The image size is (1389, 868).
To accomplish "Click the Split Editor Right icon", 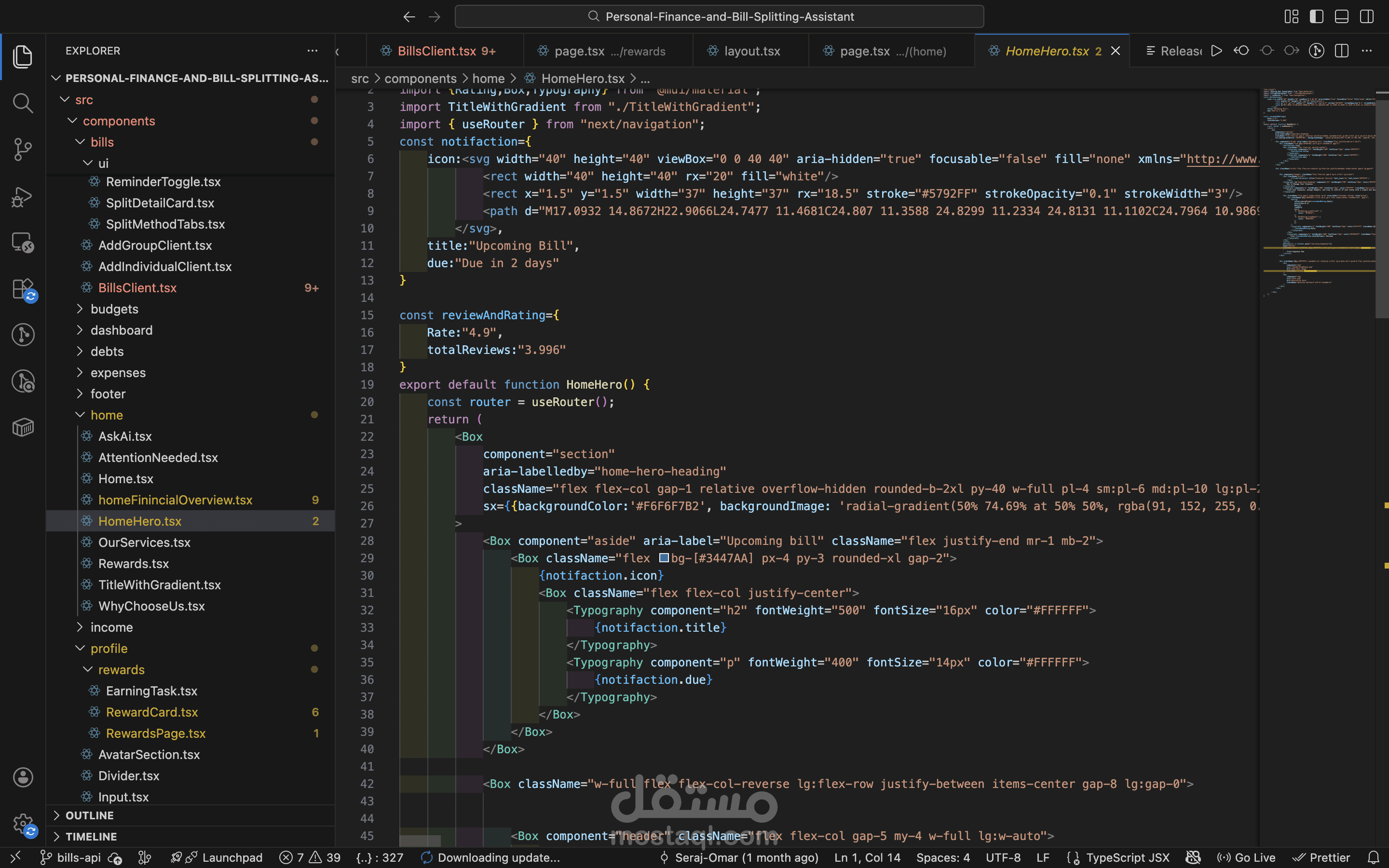I will (1341, 51).
